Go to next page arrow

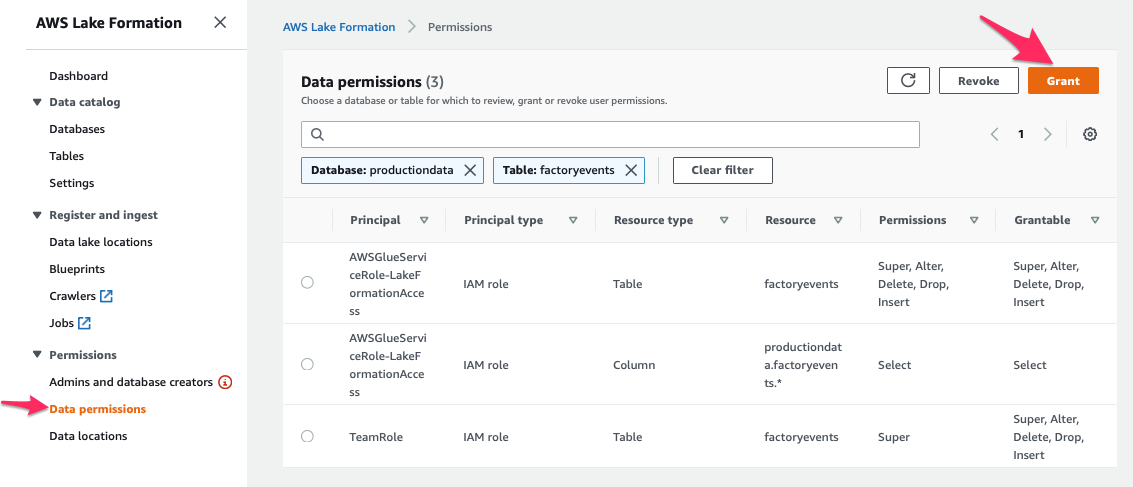tap(1047, 134)
